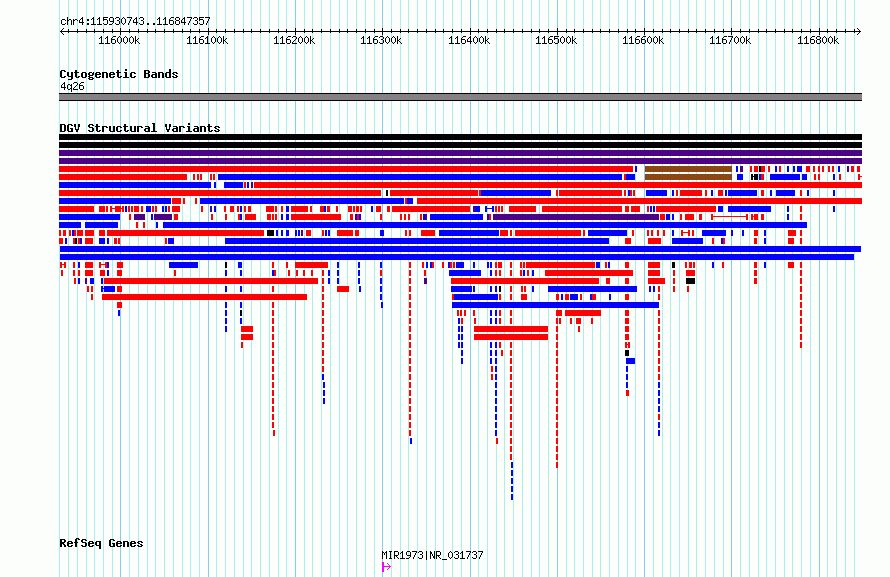Click the 116100k ruler label
The image size is (890, 577).
click(x=207, y=40)
